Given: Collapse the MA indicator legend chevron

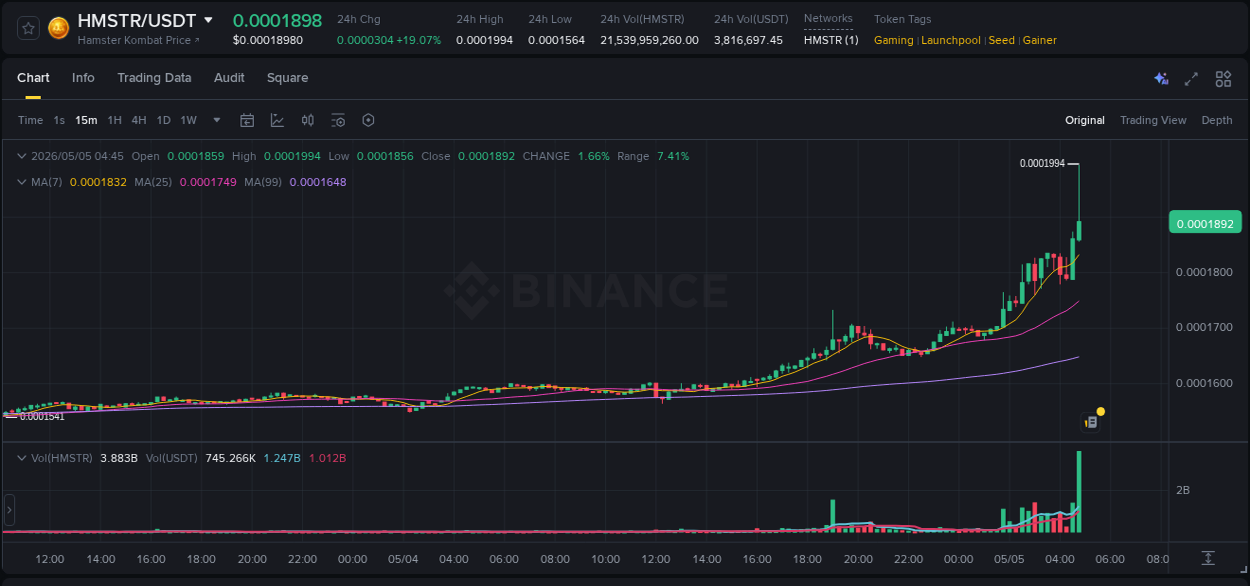Looking at the screenshot, I should pyautogui.click(x=22, y=182).
